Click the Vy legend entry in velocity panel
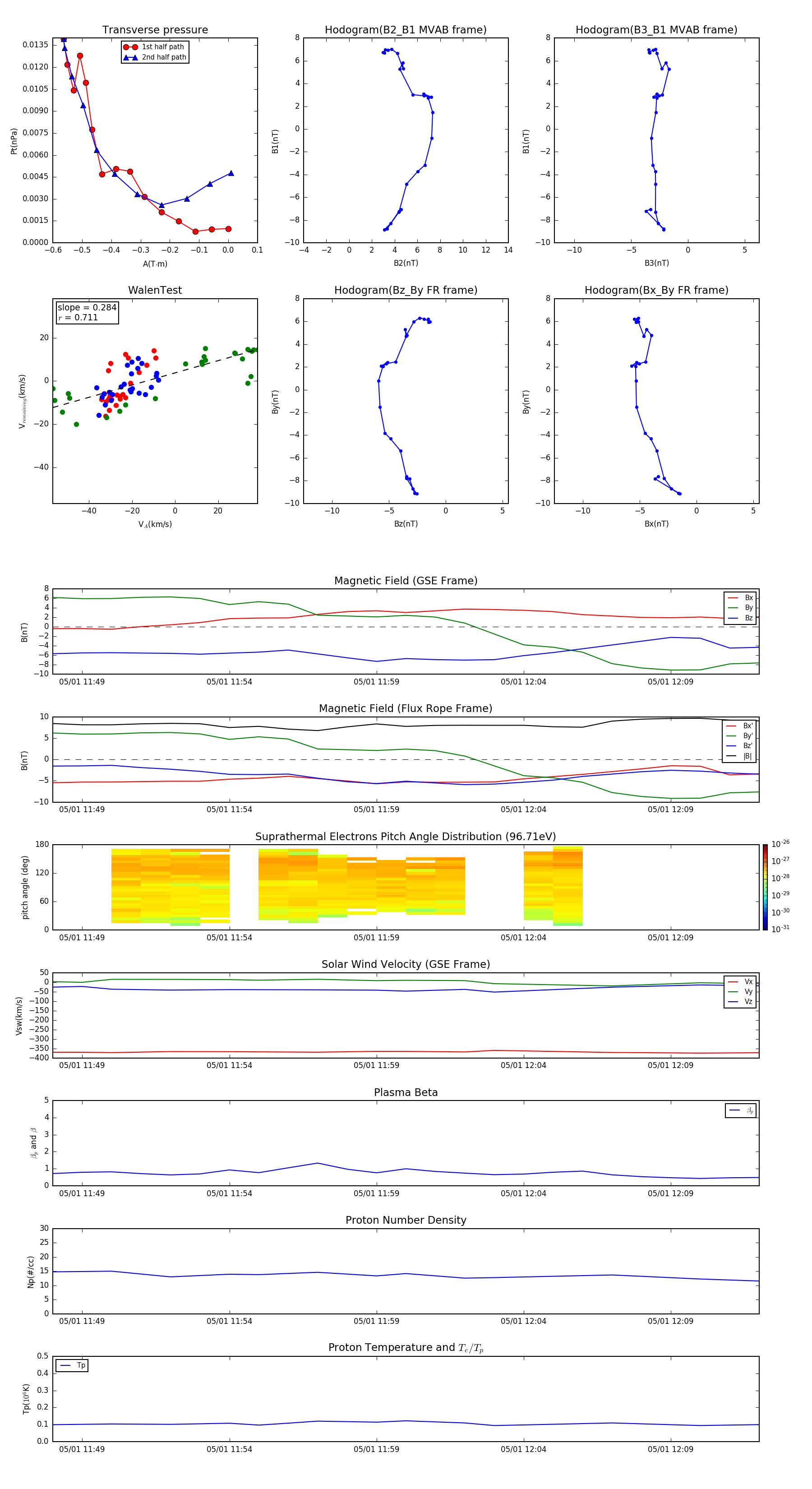The height and width of the screenshot is (1489, 812). click(740, 991)
